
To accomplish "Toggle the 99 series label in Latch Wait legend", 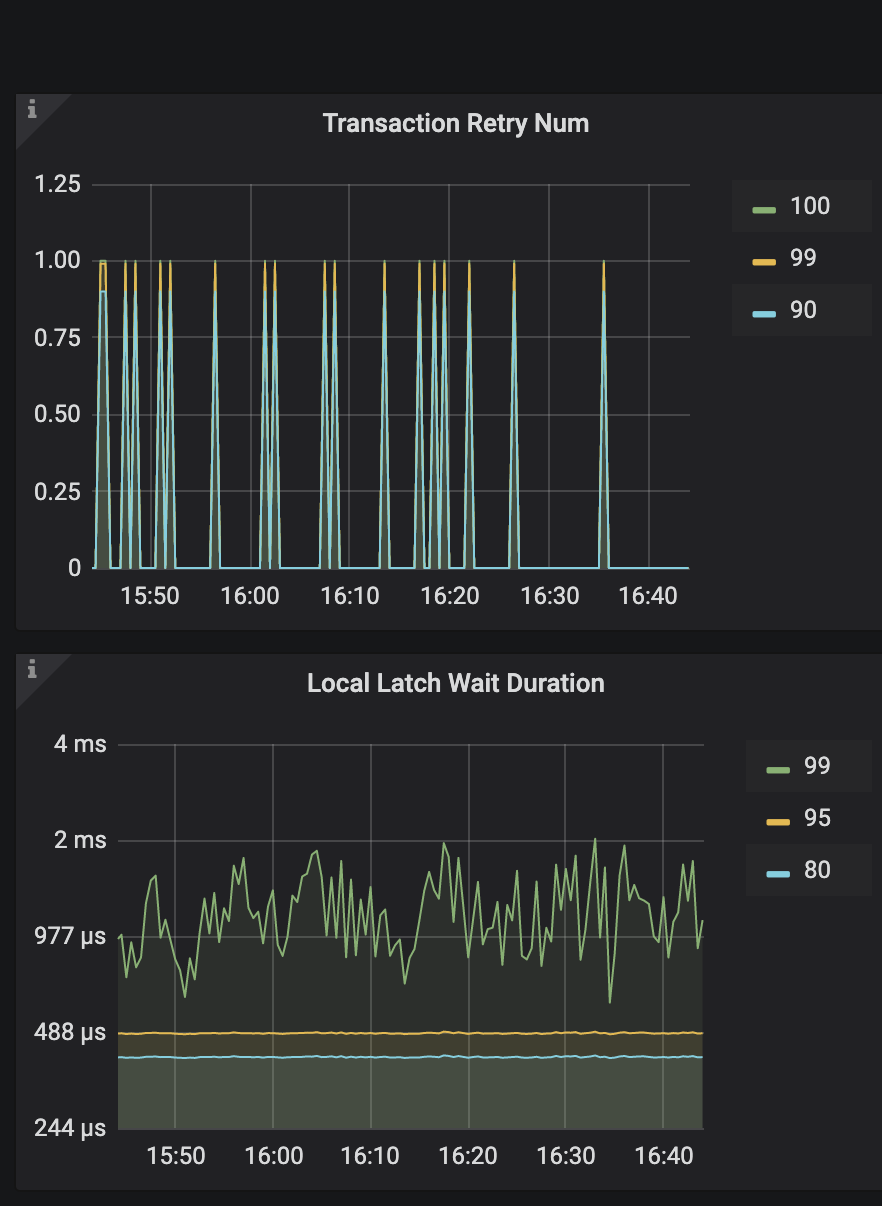I will pyautogui.click(x=816, y=766).
